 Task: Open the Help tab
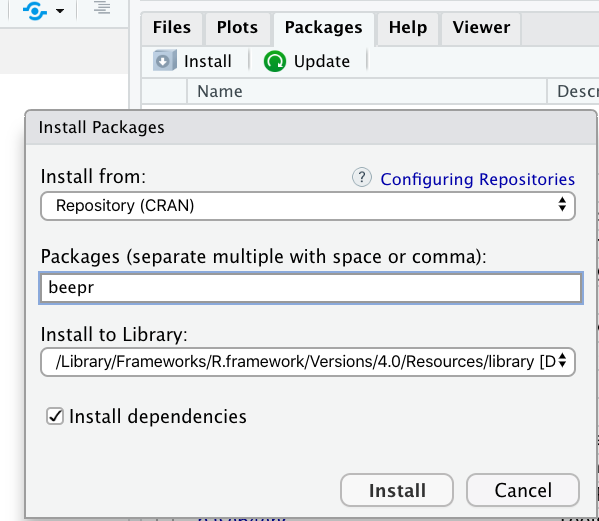coord(408,28)
